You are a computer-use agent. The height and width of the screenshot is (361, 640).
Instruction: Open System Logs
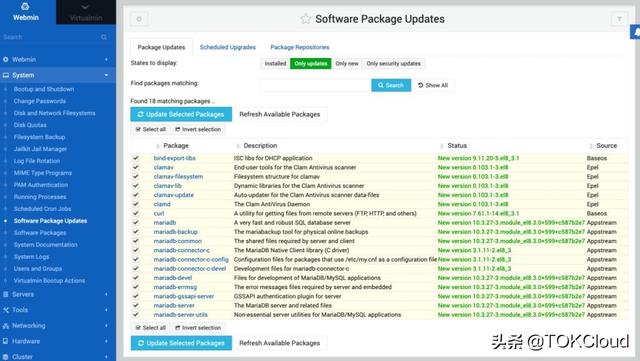pyautogui.click(x=31, y=256)
